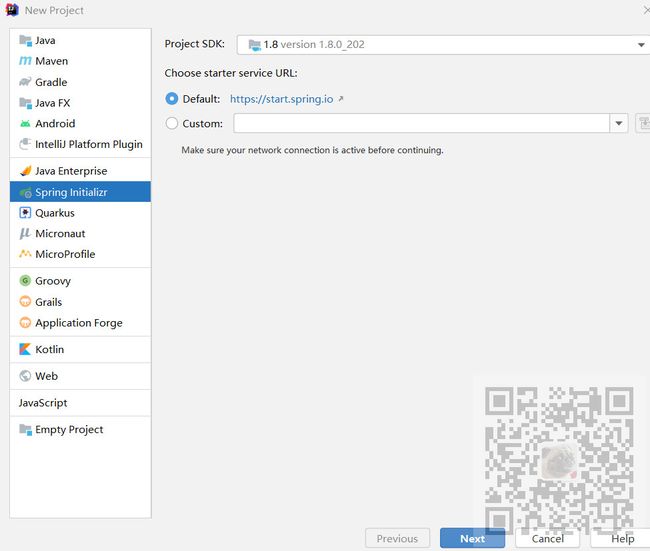Click the Maven 'm' icon
The image size is (650, 551).
point(25,61)
